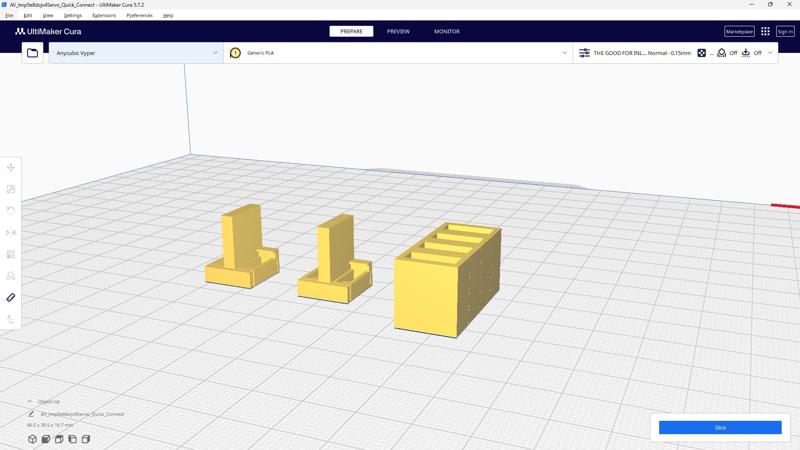This screenshot has width=800, height=450.
Task: Click the pencil icon to rename job
Action: (x=31, y=414)
